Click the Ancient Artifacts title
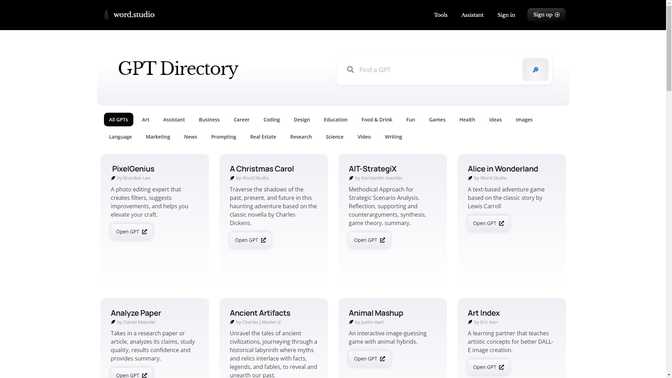 [x=260, y=313]
